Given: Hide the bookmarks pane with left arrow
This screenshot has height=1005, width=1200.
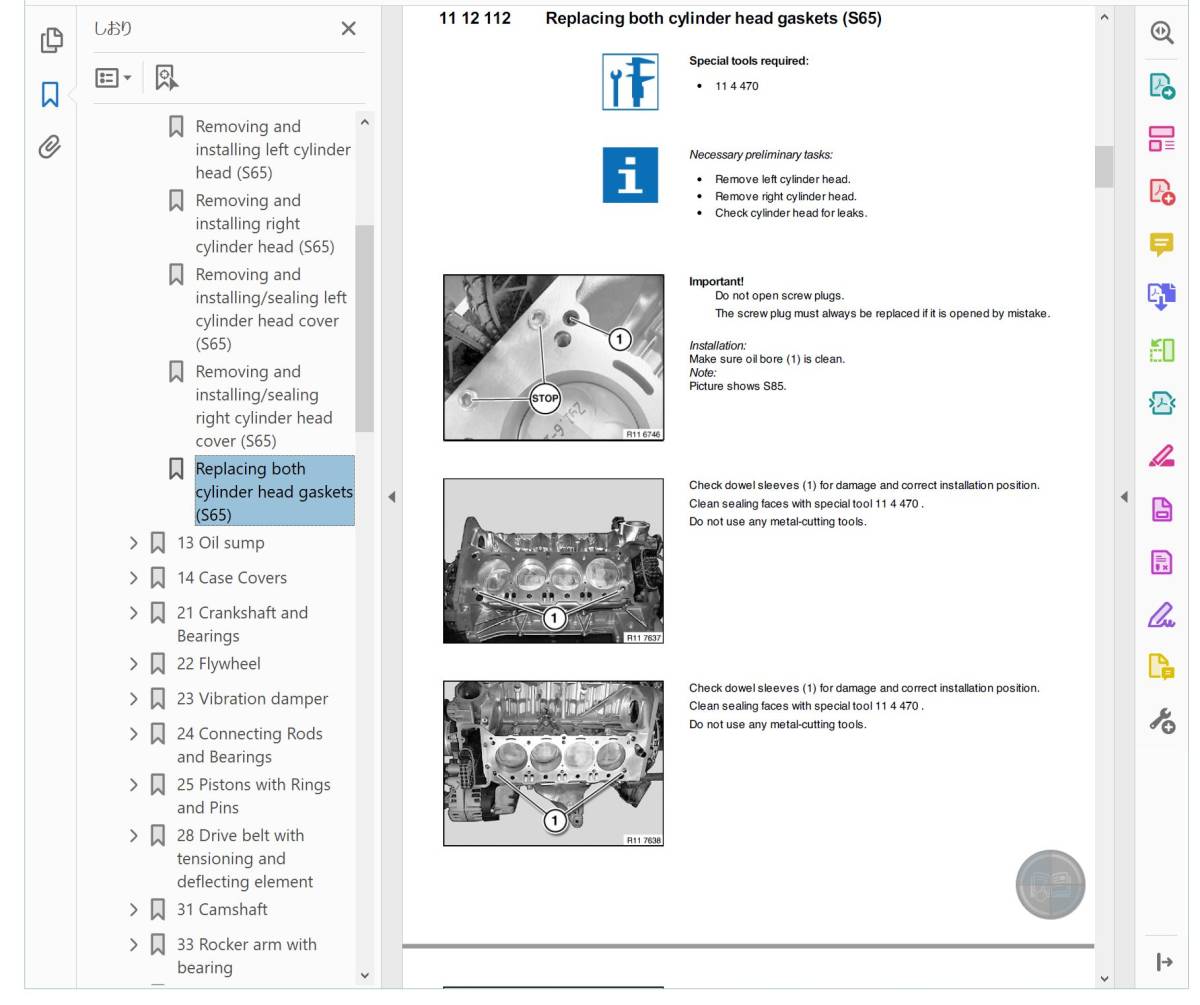Looking at the screenshot, I should pos(391,496).
